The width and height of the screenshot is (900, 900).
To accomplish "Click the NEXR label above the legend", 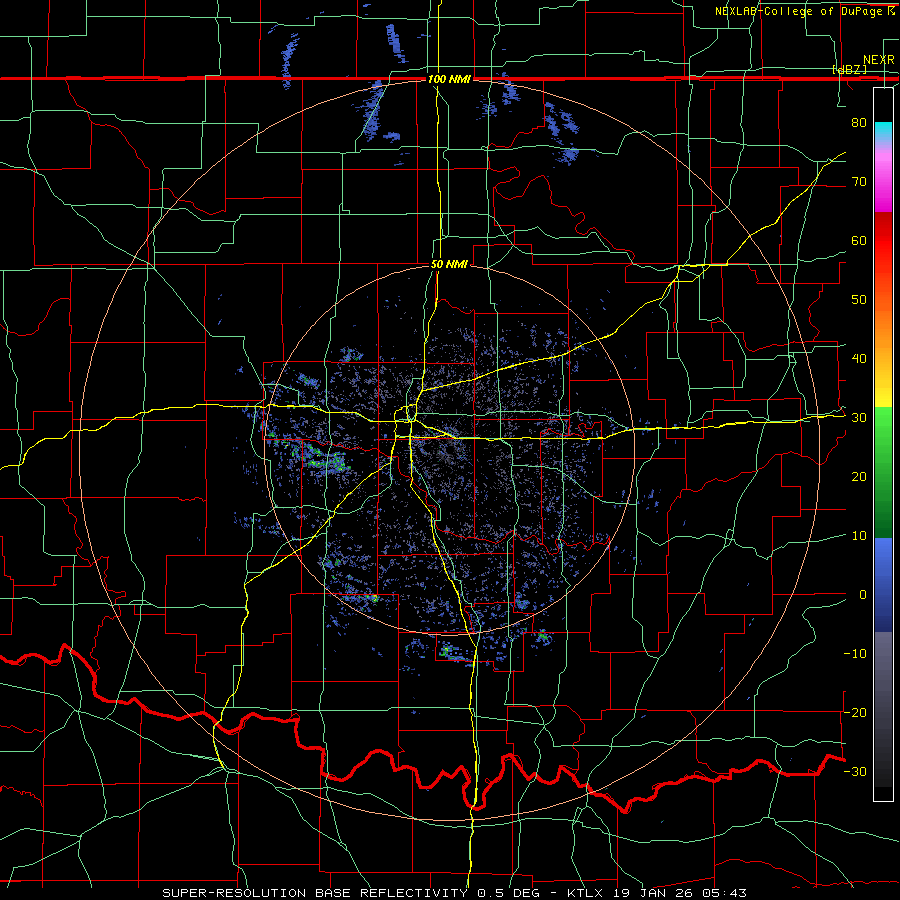I will (x=878, y=60).
